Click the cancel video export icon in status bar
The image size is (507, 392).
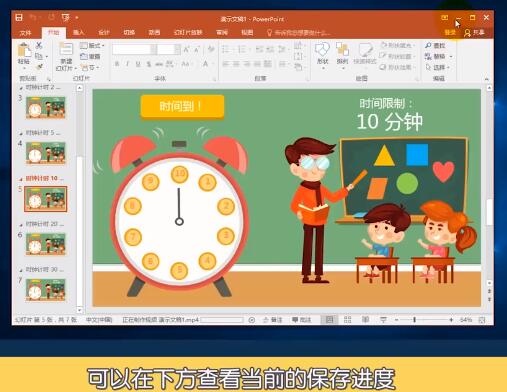(252, 320)
